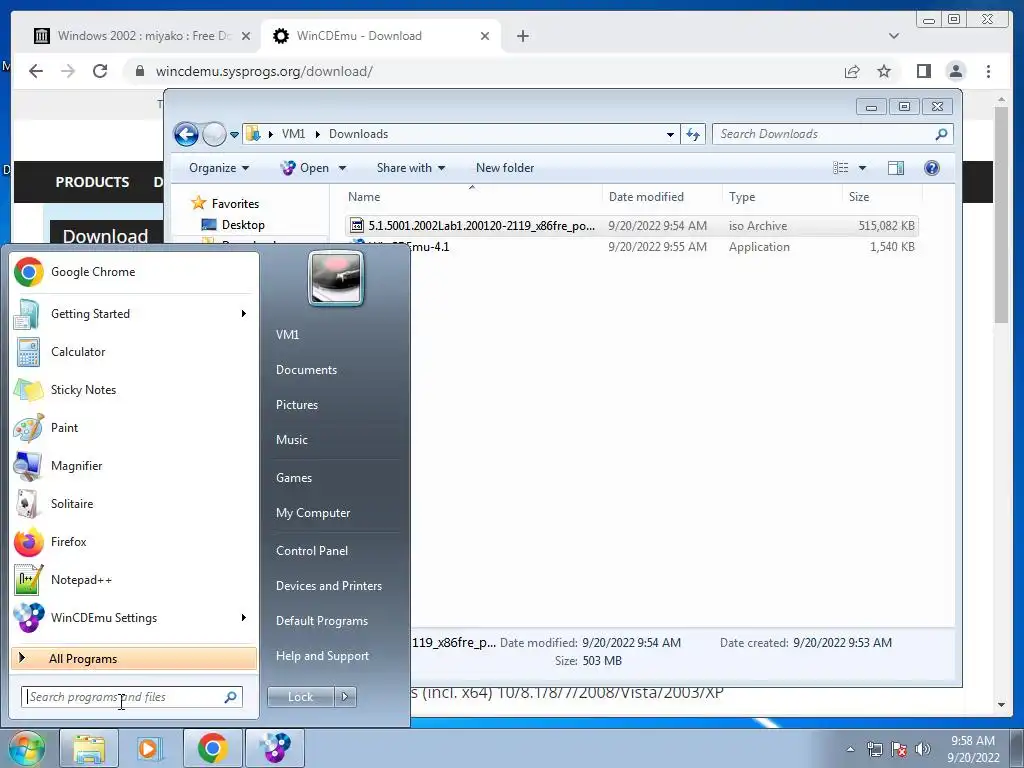Click Explorer back navigation button
The width and height of the screenshot is (1024, 768).
coord(186,135)
